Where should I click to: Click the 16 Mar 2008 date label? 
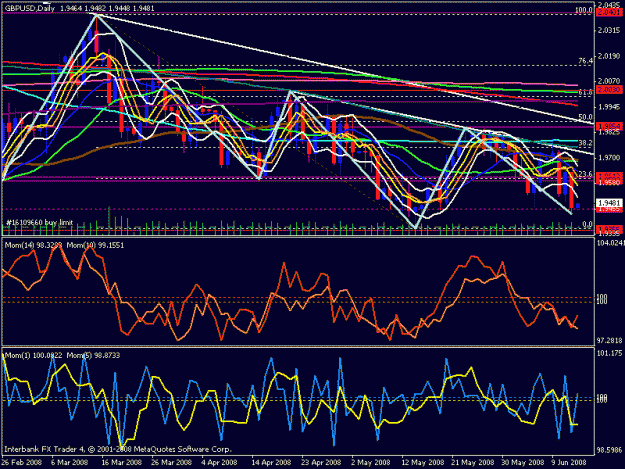click(x=121, y=462)
